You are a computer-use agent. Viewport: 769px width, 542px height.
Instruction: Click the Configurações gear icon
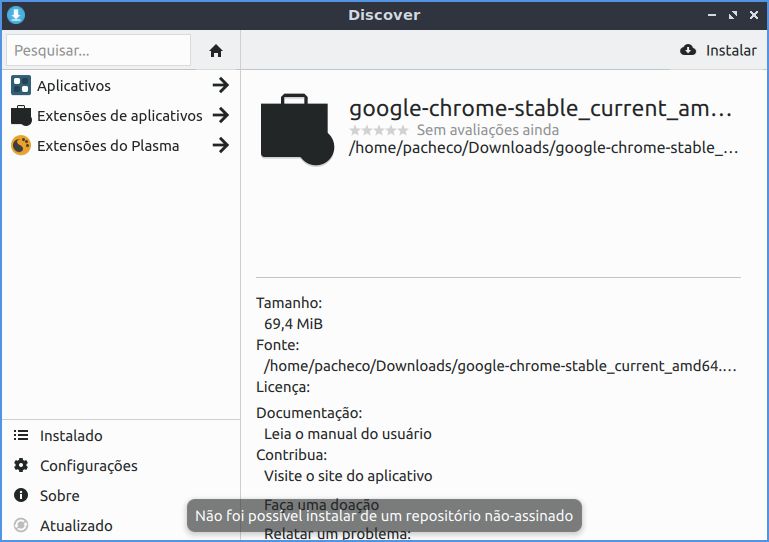tap(21, 465)
